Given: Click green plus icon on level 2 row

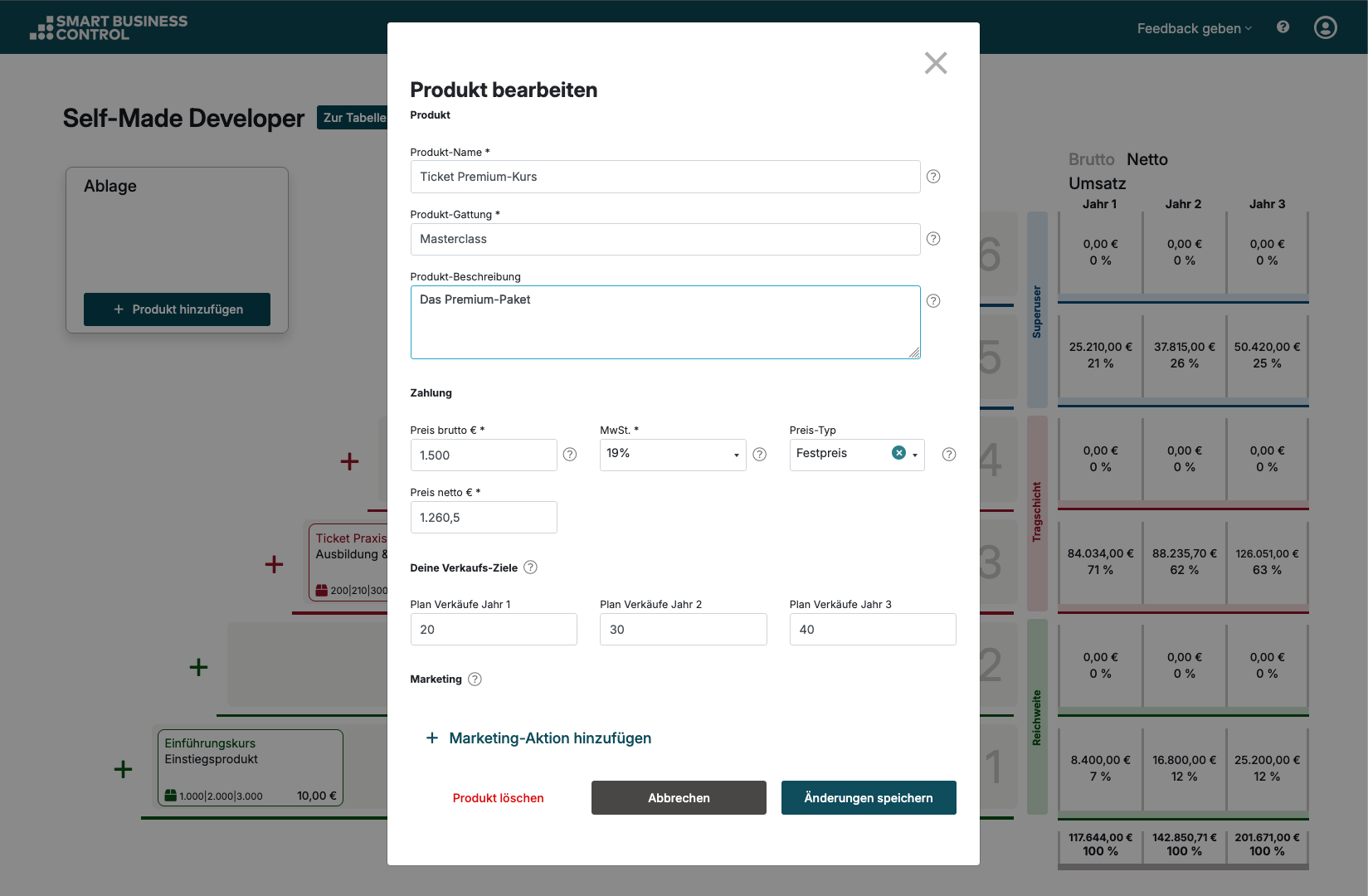Looking at the screenshot, I should point(198,667).
